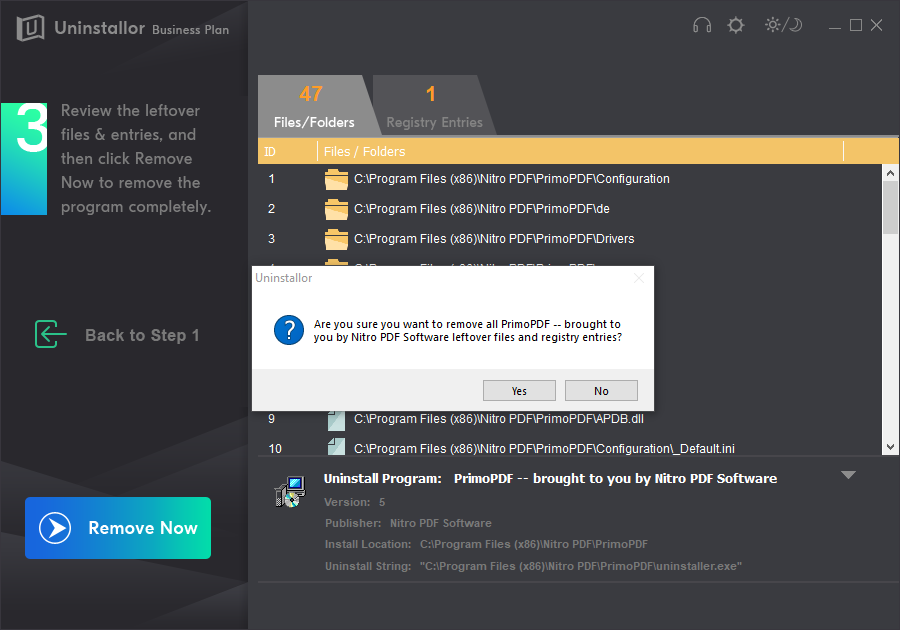
Task: Click the back arrow icon beside Step 1
Action: point(51,335)
